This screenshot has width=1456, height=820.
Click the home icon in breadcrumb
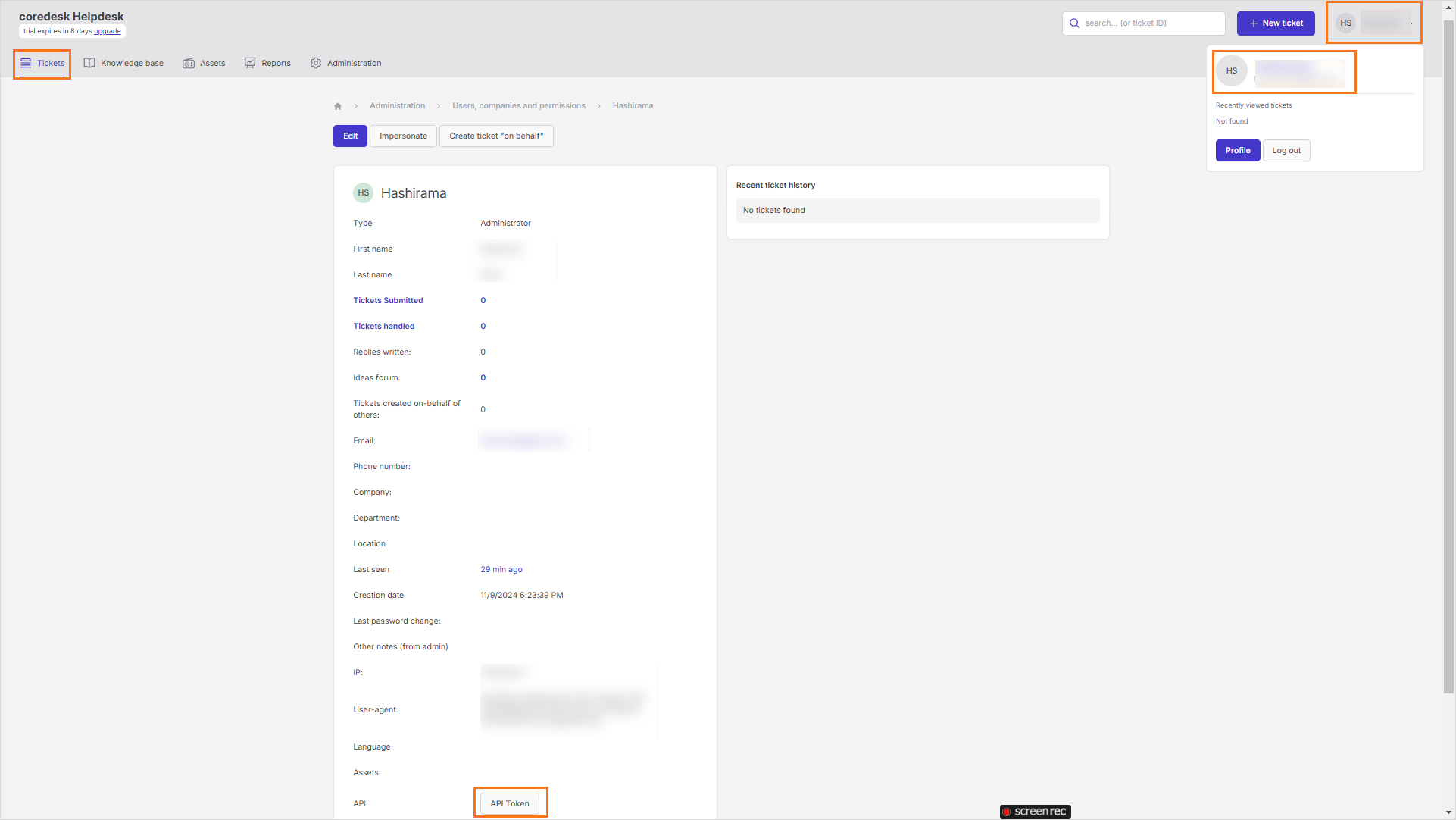[x=338, y=106]
